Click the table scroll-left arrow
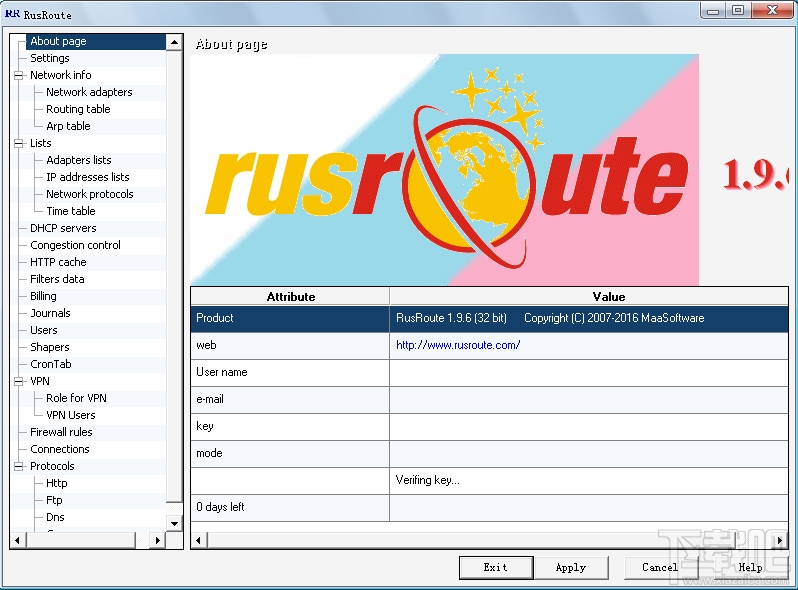The width and height of the screenshot is (798, 590). (x=198, y=540)
